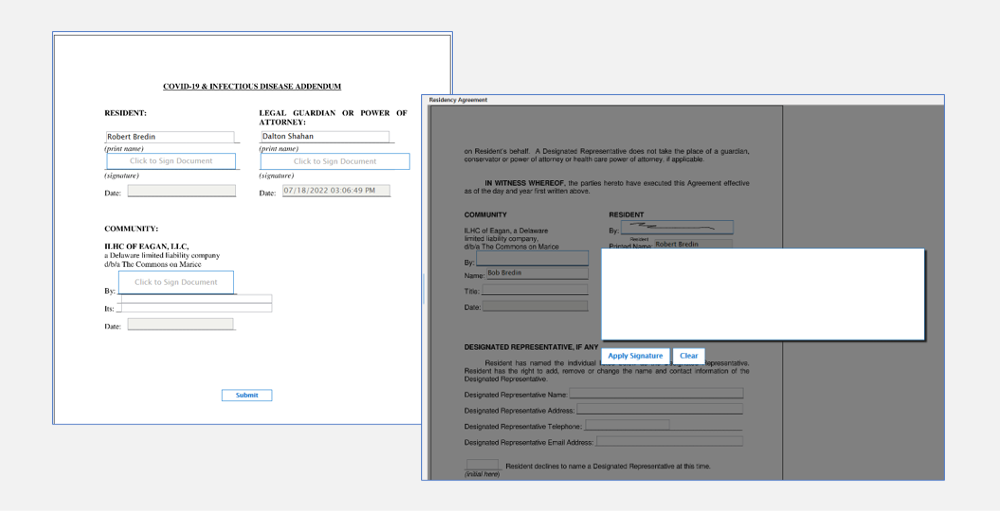Click Community Date field in Residency Agreement
Viewport: 1000px width, 511px height.
535,306
